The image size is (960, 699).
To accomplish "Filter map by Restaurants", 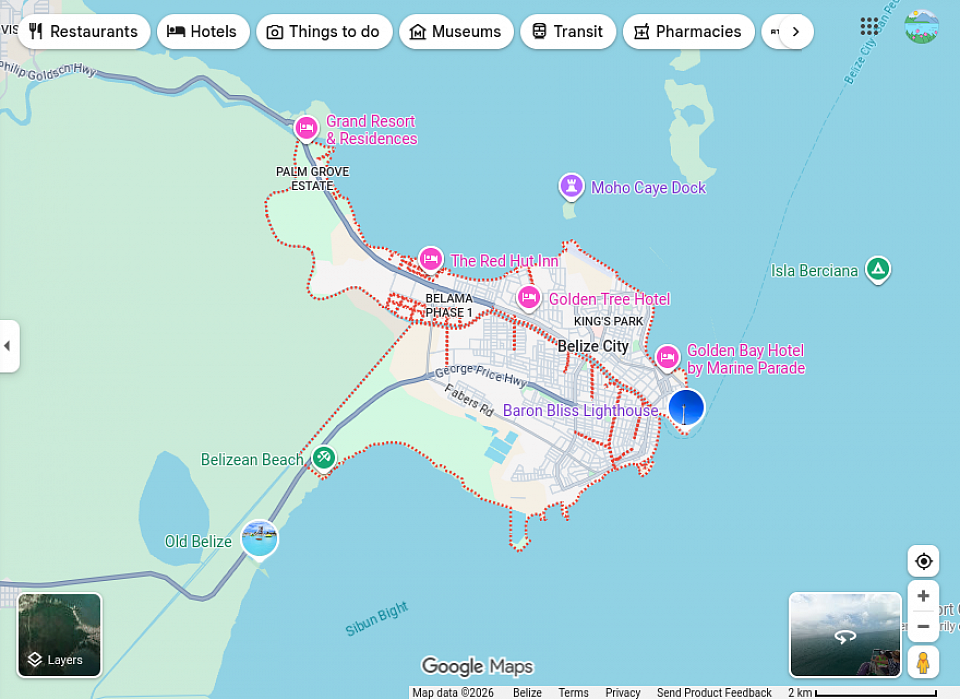I will [x=84, y=32].
